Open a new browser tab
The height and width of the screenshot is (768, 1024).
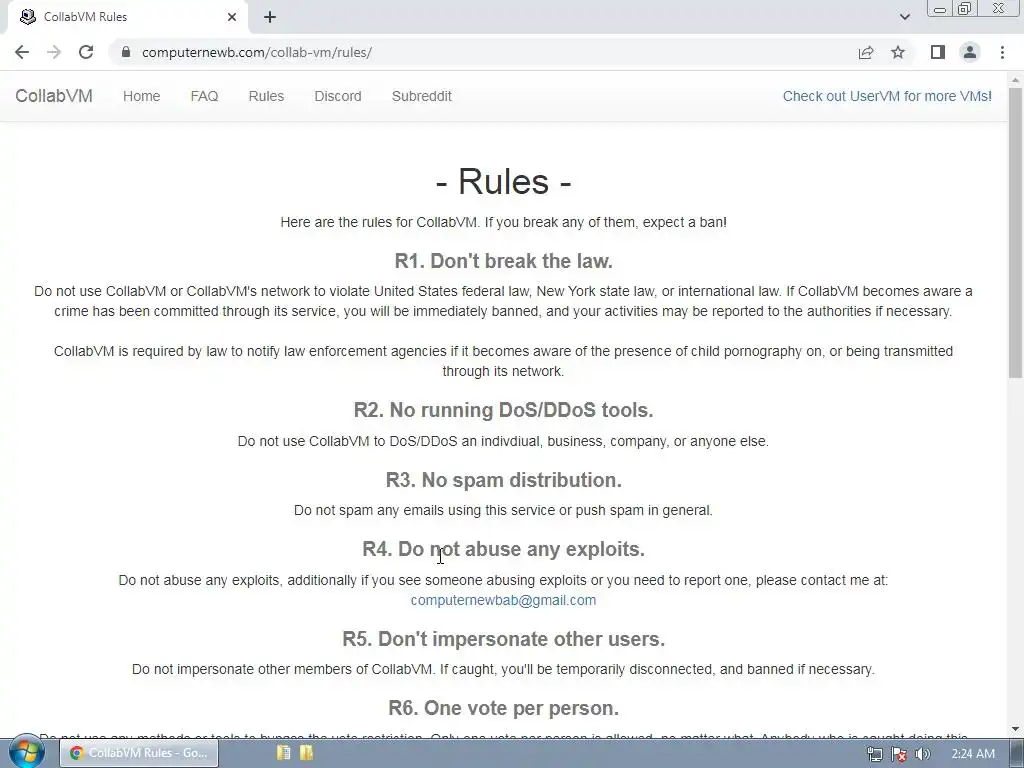coord(270,17)
